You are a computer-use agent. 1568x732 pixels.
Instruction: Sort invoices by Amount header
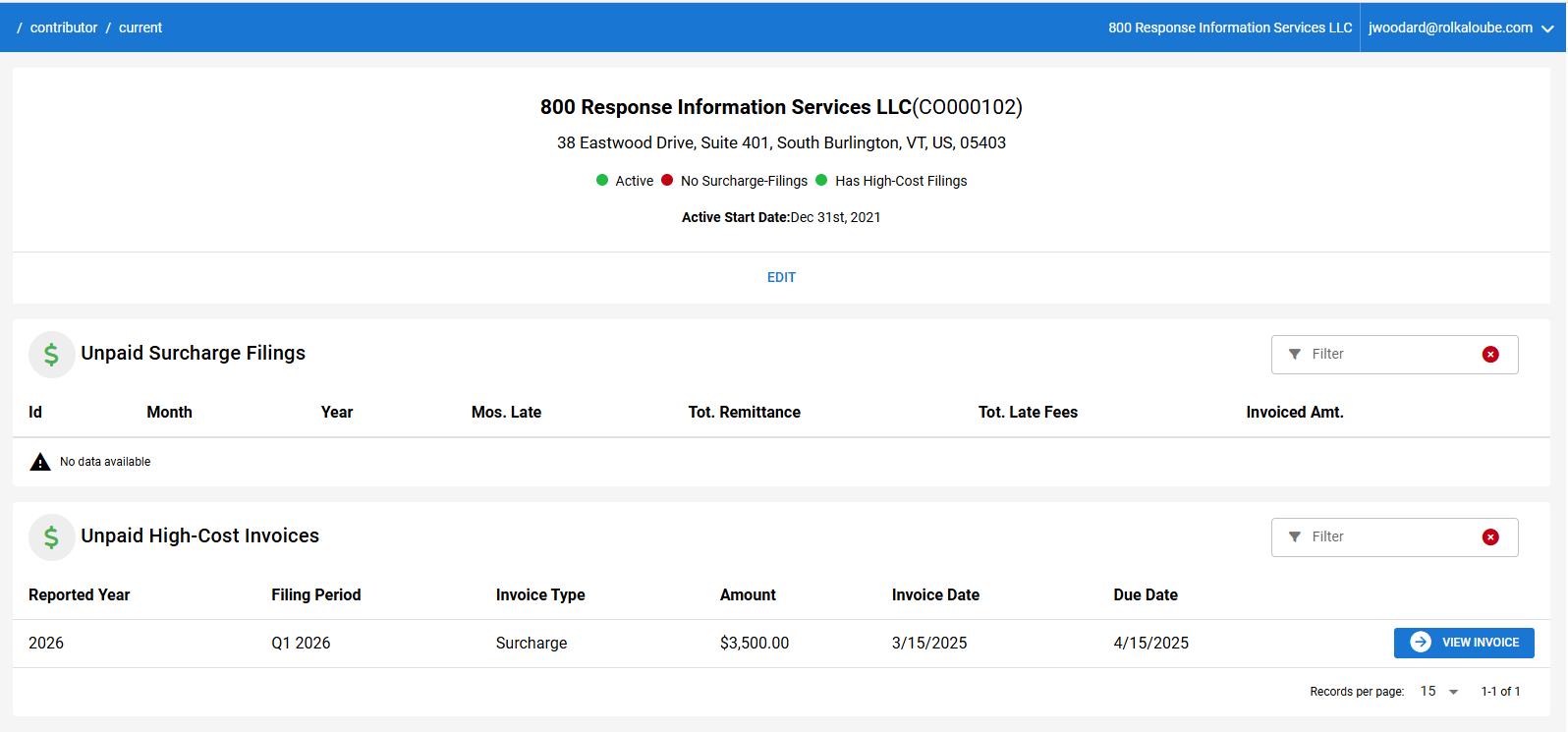[x=748, y=595]
